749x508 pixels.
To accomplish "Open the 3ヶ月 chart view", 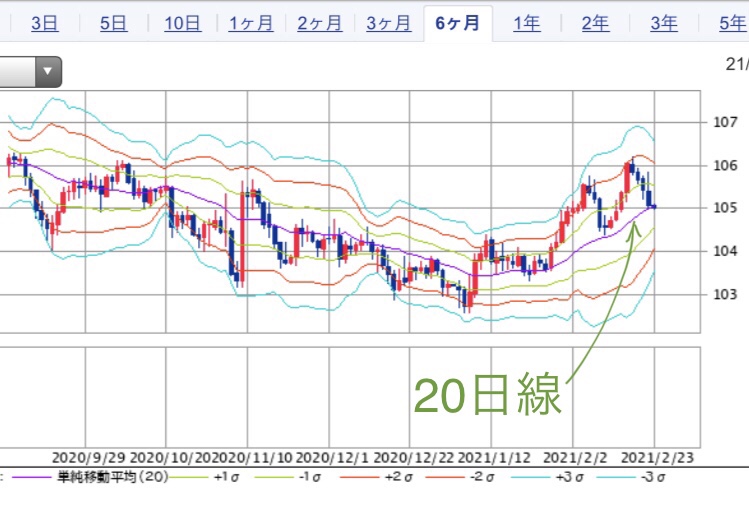I will click(389, 24).
